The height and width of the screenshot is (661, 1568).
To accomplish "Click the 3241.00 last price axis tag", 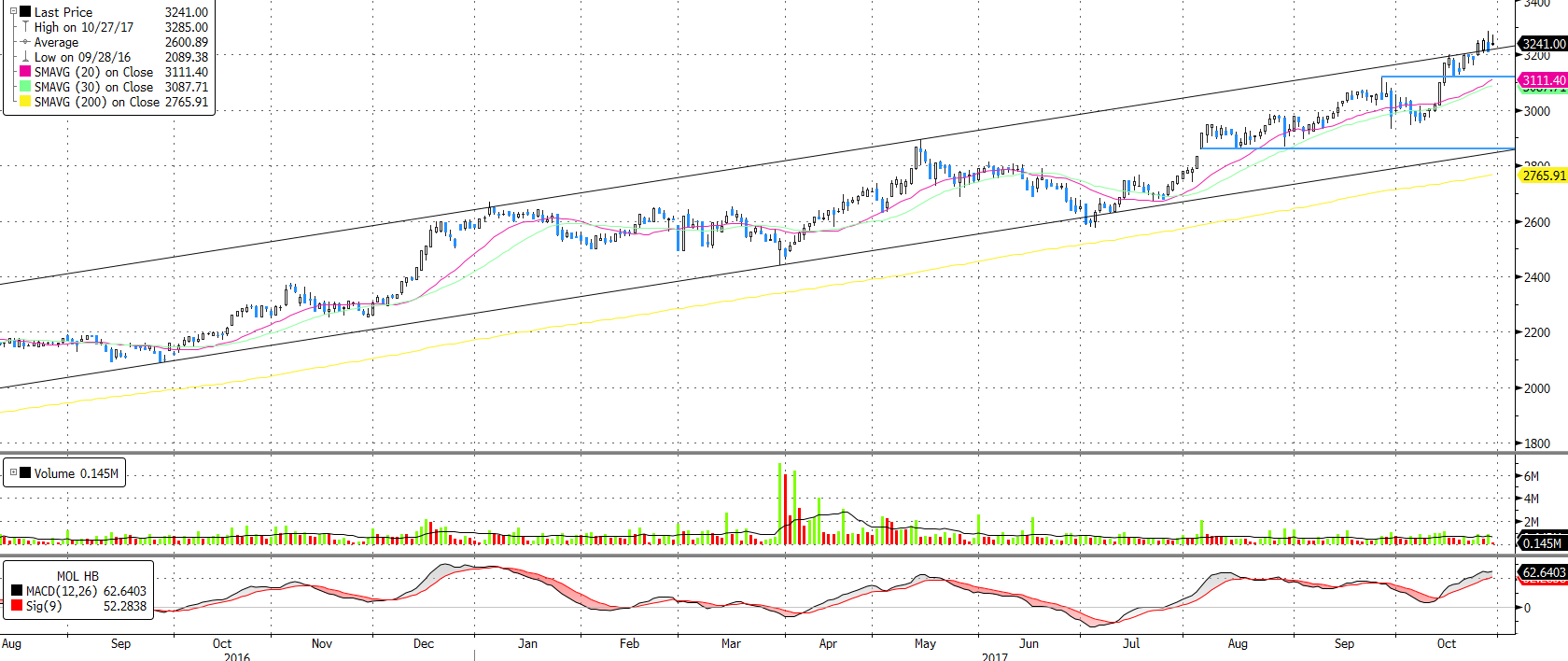I will 1543,44.
